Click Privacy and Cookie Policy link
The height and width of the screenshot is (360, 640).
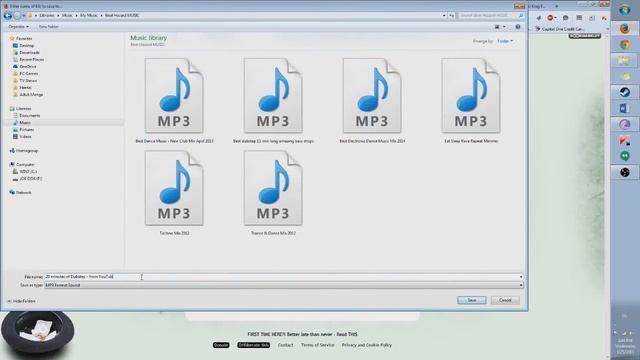point(367,345)
